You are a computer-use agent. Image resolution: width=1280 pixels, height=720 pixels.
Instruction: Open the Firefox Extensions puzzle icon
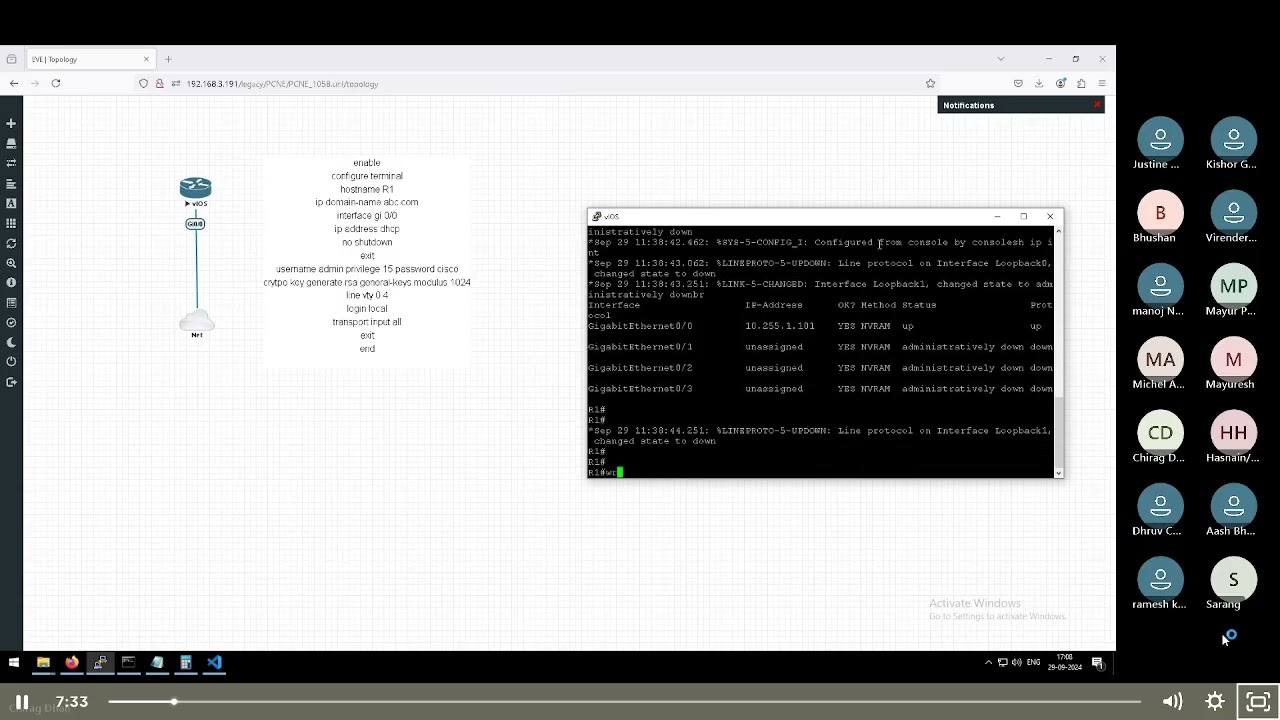[1081, 84]
